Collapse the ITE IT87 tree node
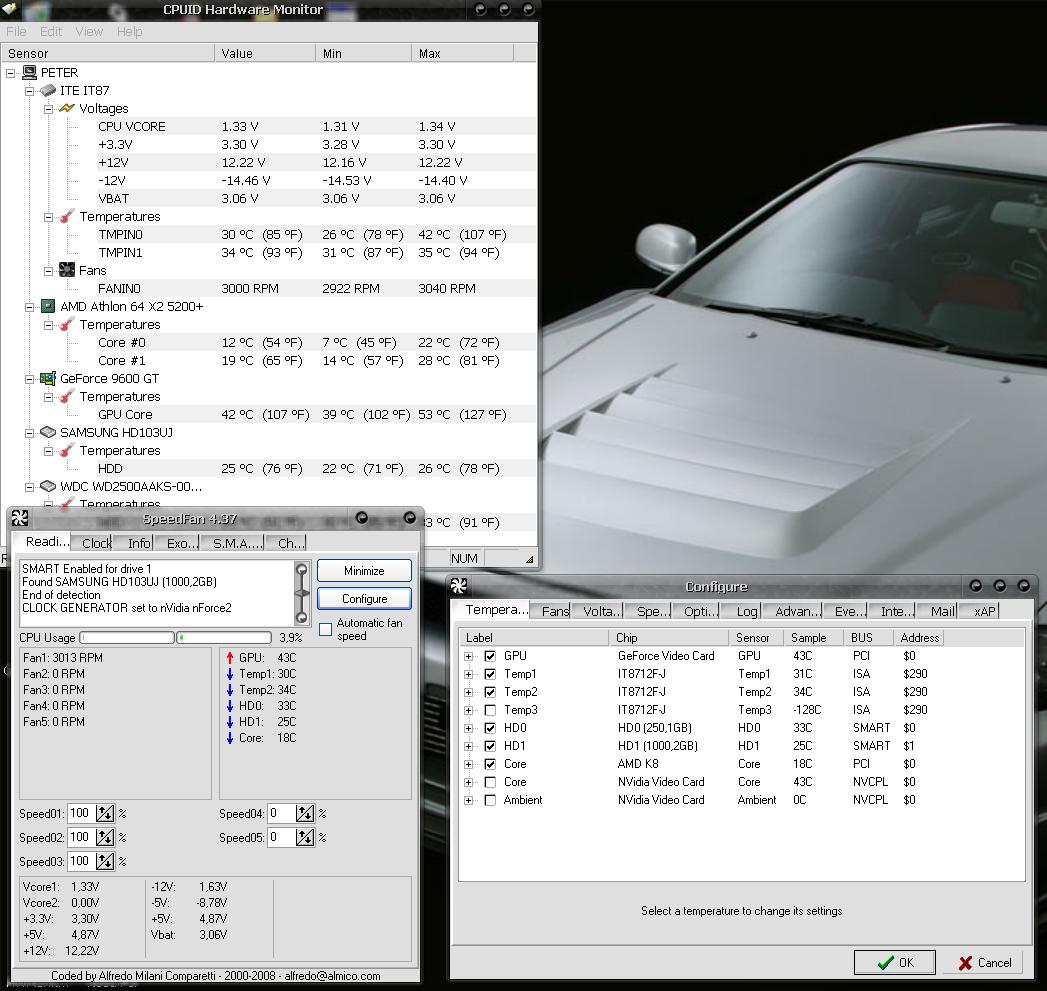 [x=30, y=91]
